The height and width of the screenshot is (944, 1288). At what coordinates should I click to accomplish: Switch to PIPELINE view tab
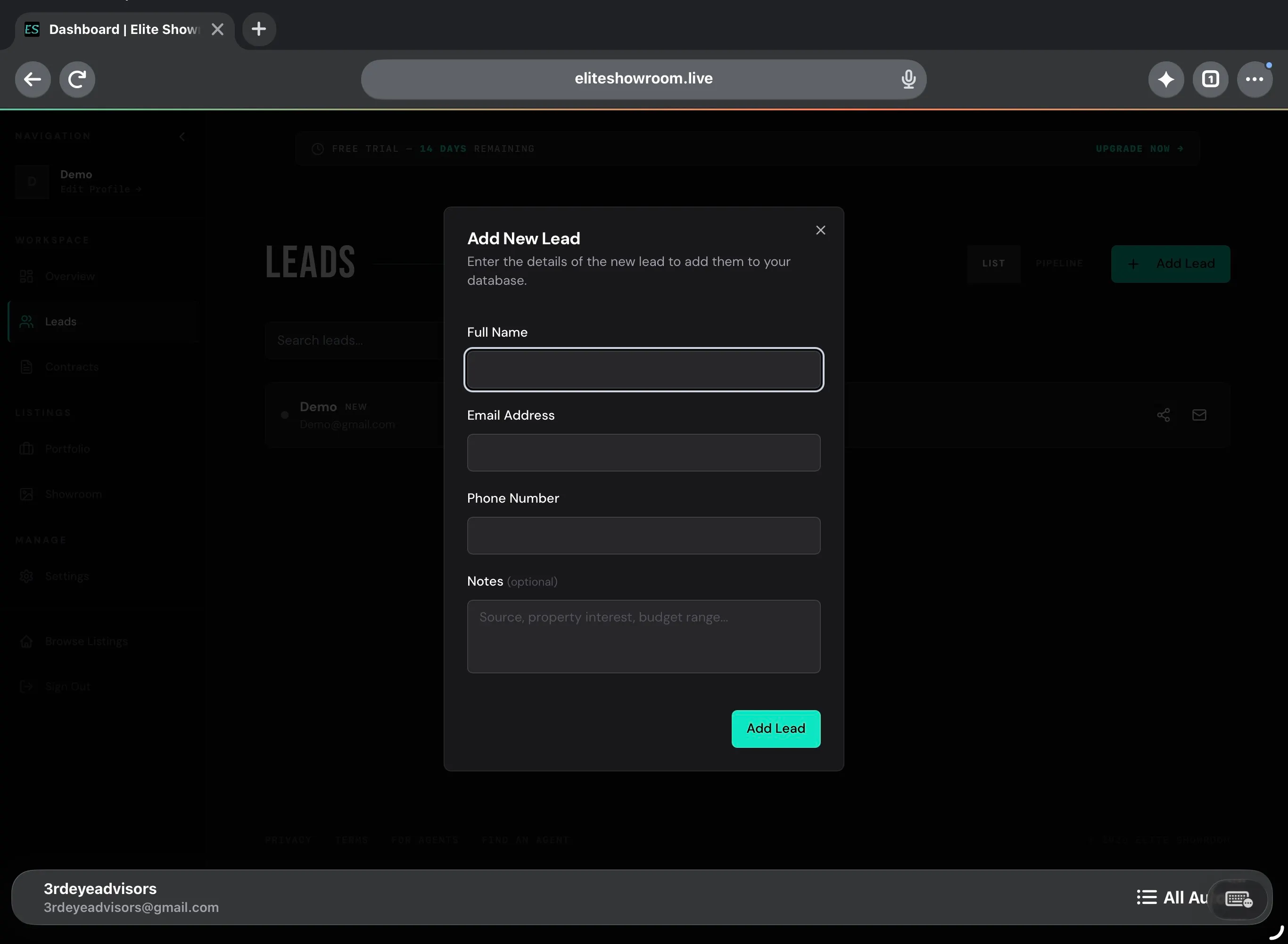pyautogui.click(x=1059, y=264)
